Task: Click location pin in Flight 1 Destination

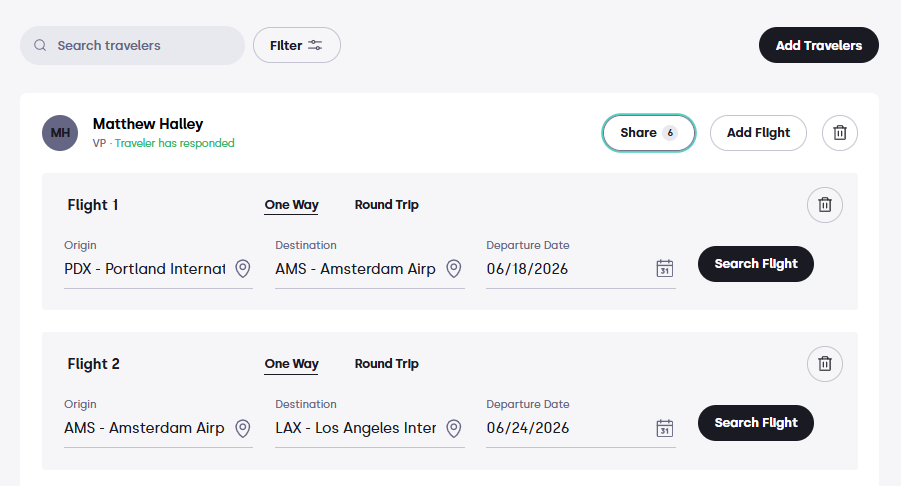Action: click(454, 268)
